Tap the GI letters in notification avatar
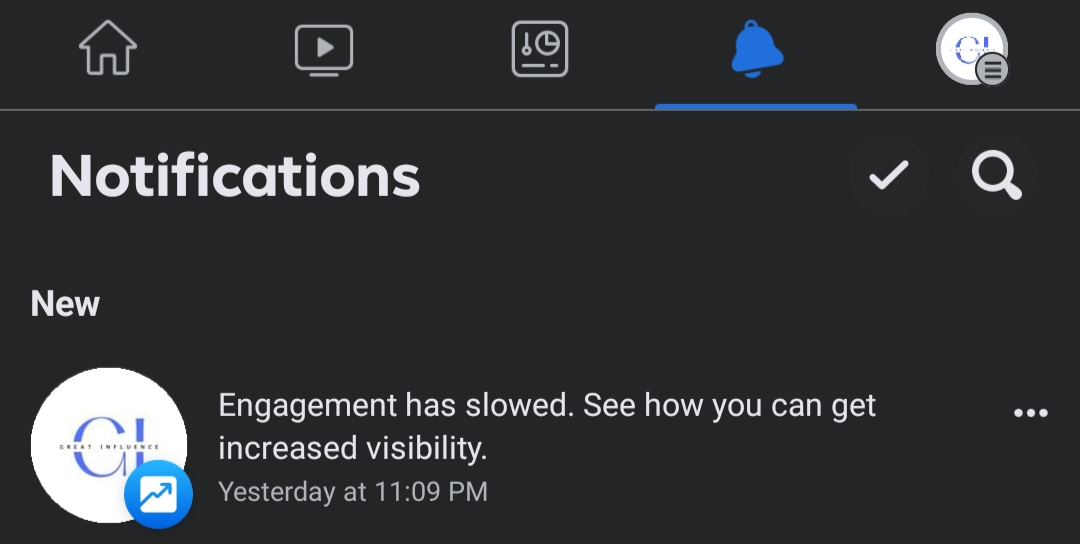 [x=109, y=446]
